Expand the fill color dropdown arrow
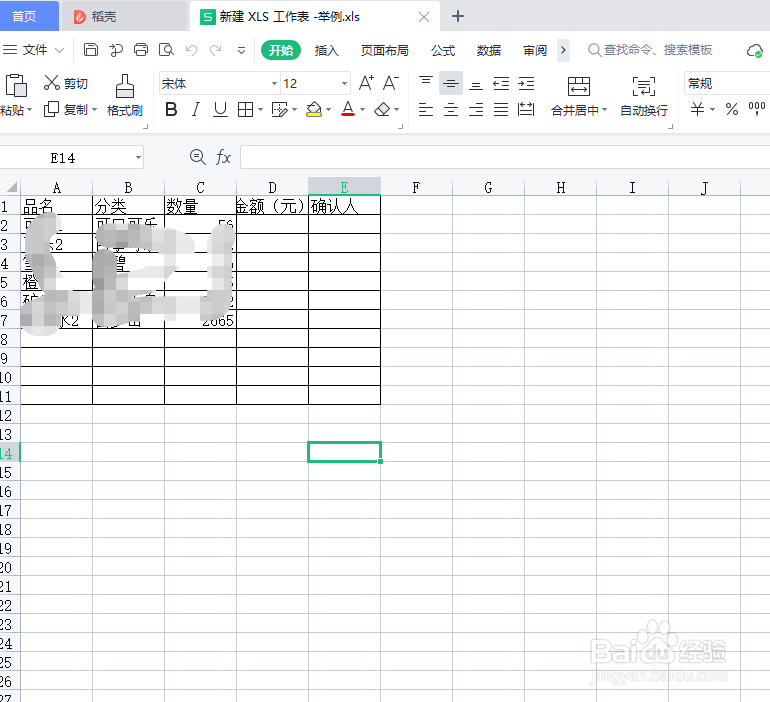Image resolution: width=770 pixels, height=702 pixels. pyautogui.click(x=329, y=109)
